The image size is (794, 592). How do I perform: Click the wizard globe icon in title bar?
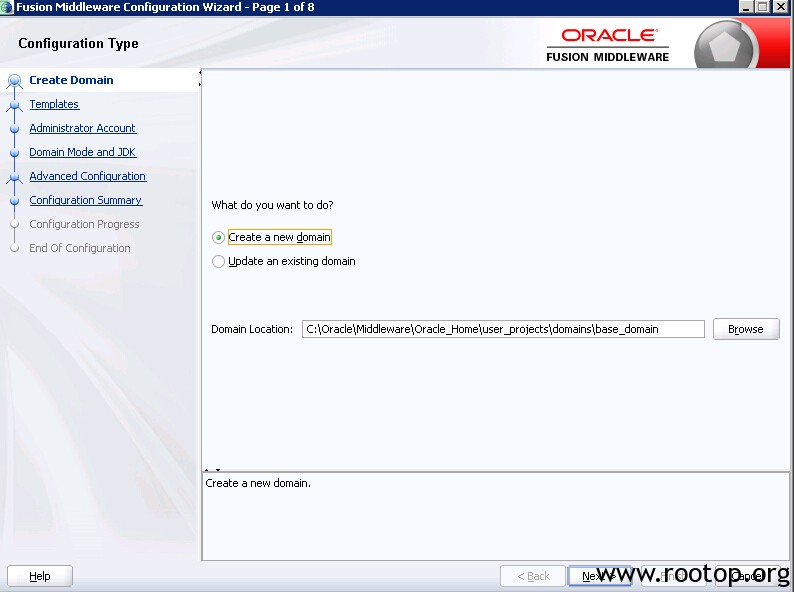coord(7,8)
